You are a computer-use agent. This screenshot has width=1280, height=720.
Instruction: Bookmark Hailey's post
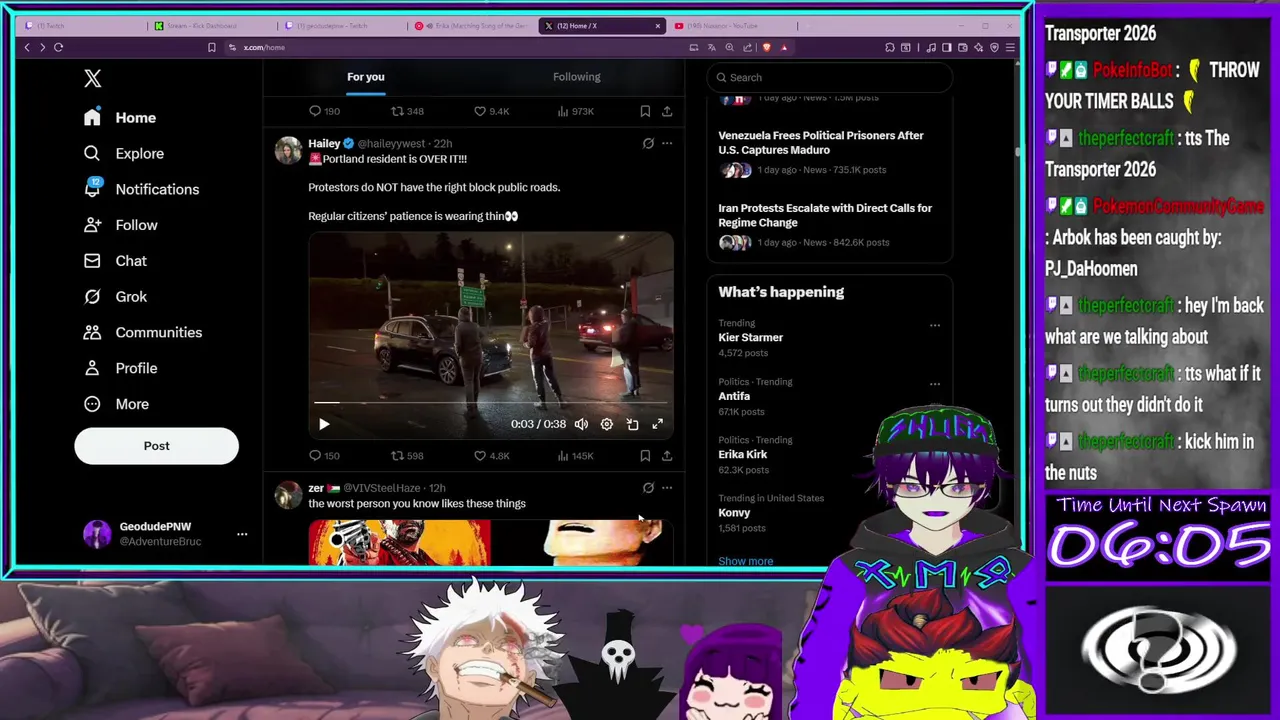(x=645, y=456)
